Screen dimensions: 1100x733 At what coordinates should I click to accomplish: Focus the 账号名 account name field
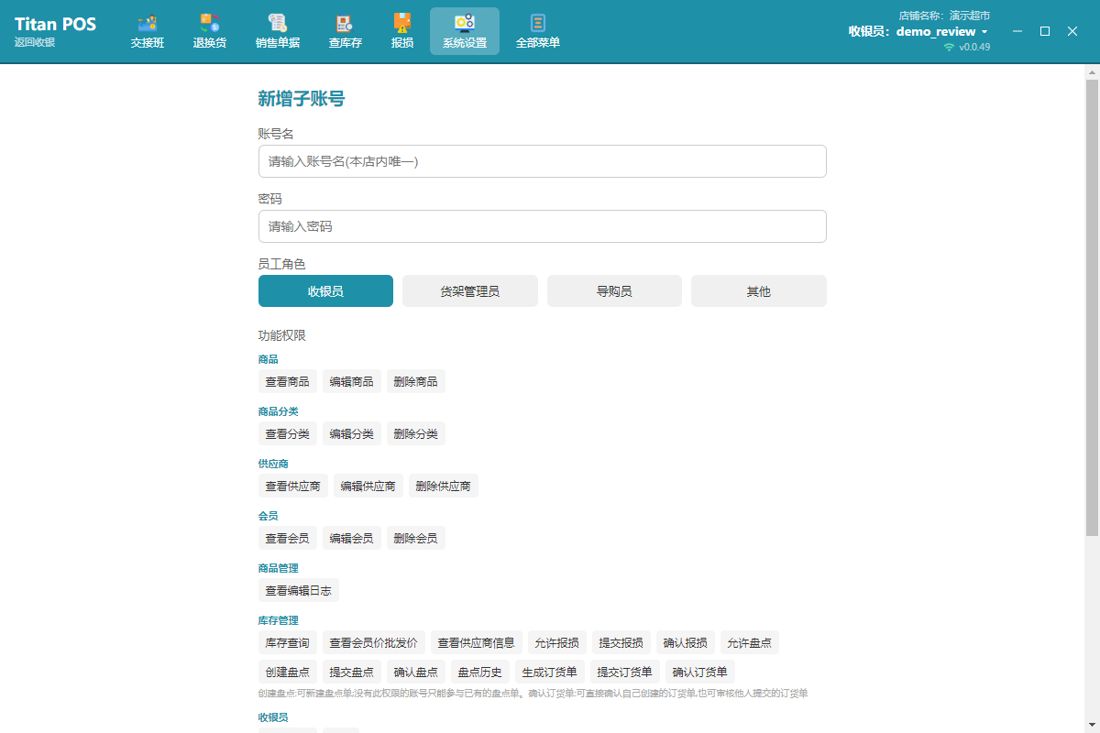pyautogui.click(x=542, y=161)
